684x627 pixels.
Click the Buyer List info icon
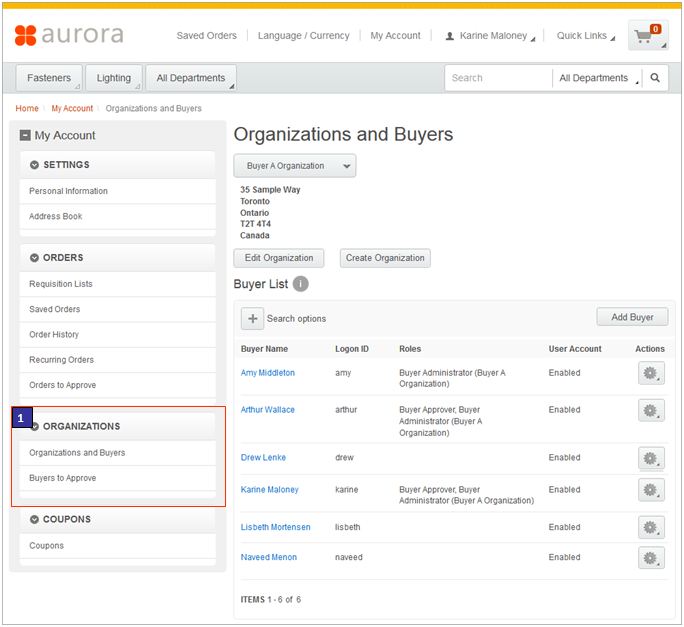[x=301, y=284]
